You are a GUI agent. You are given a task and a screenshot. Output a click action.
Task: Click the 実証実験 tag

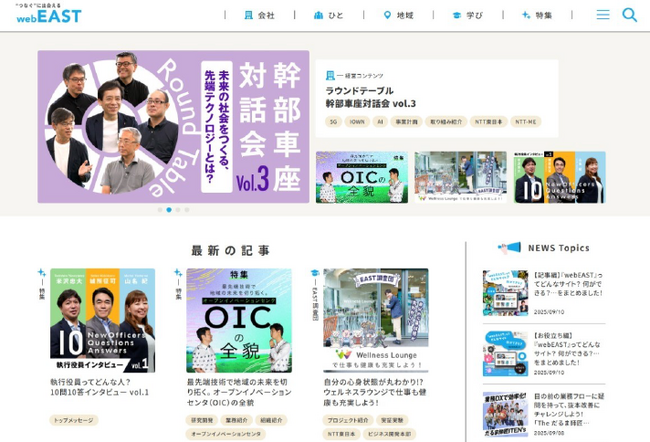click(392, 420)
